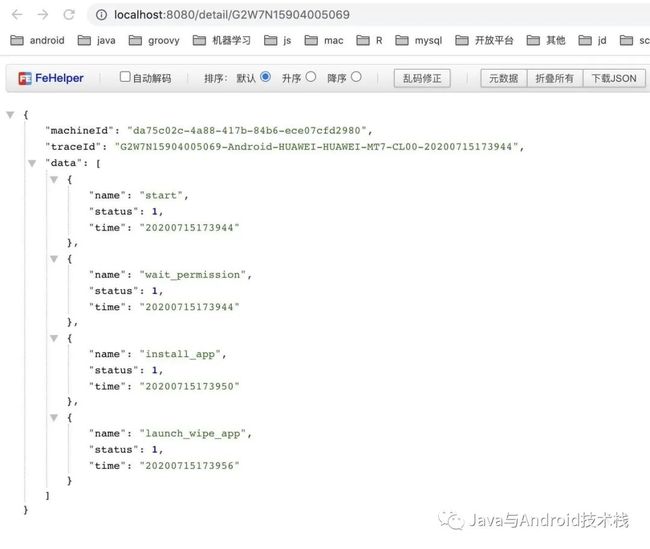Collapse the object containing "launch_wipe_app"
Viewport: 650px width, 549px height.
click(x=54, y=418)
